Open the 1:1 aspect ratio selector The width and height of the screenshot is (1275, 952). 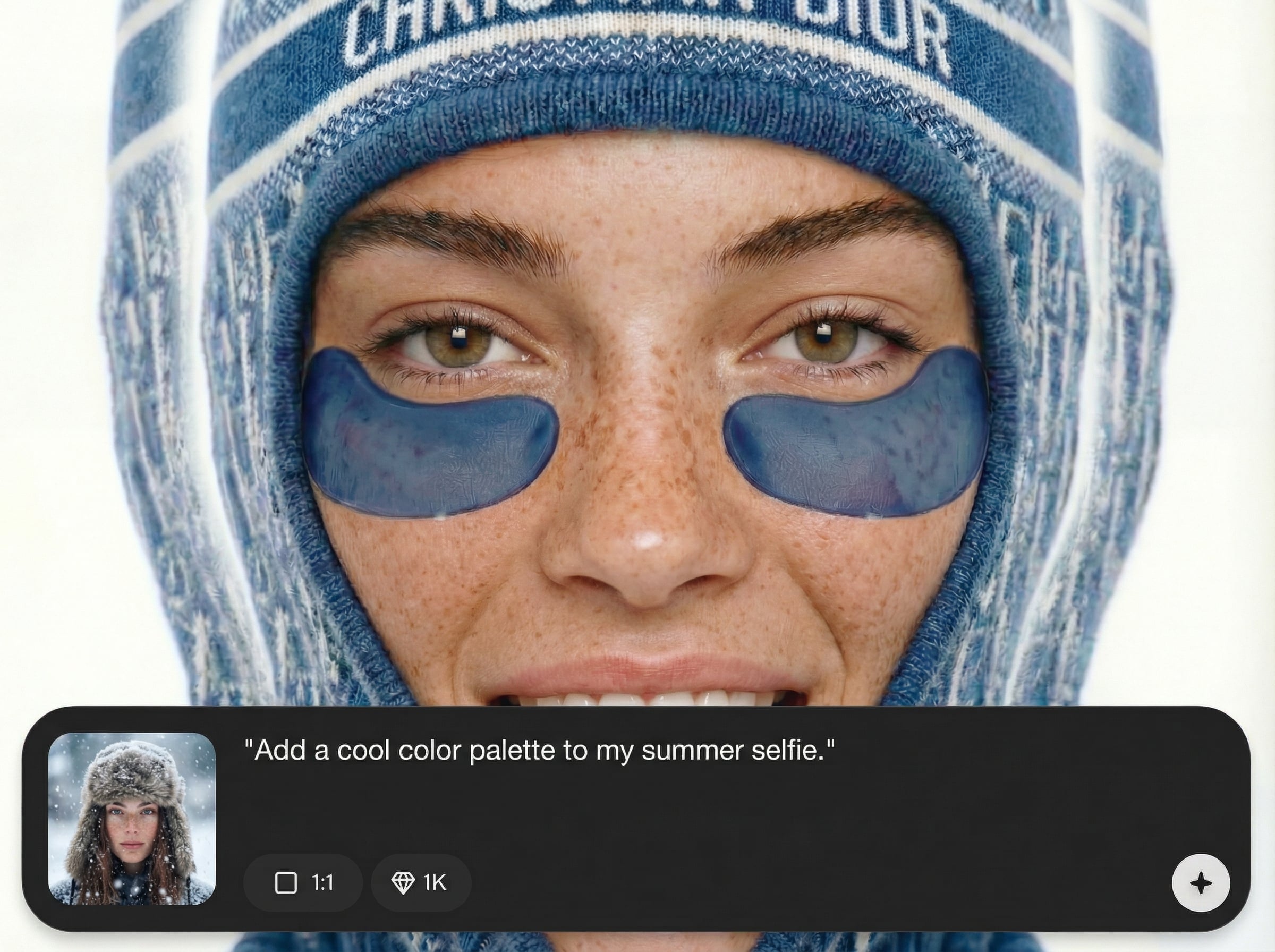tap(303, 882)
